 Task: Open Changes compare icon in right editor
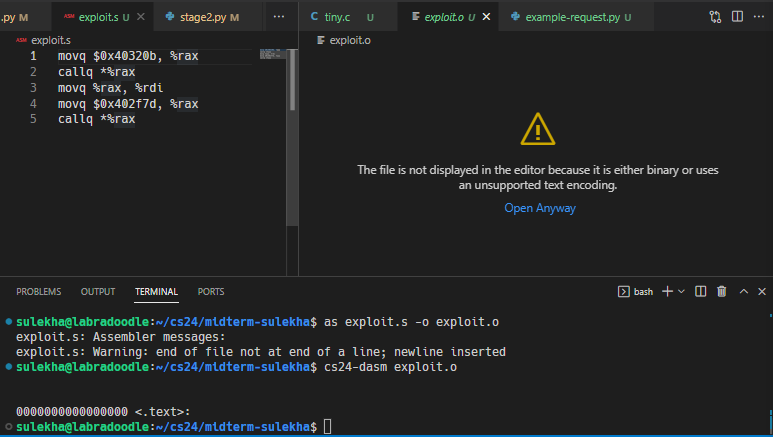pos(715,17)
